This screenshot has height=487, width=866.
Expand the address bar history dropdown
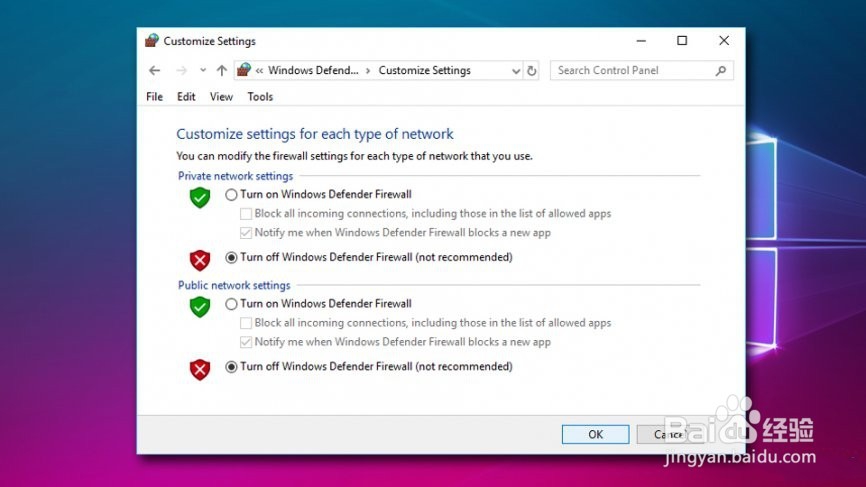coord(516,71)
